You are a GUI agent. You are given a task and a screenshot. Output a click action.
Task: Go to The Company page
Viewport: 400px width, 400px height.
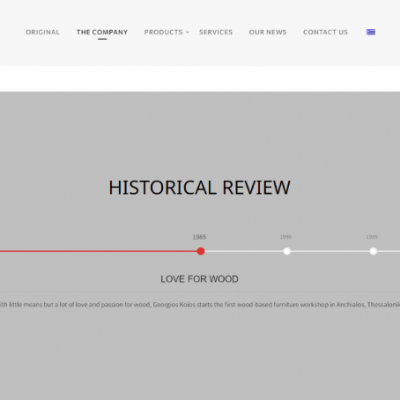click(x=102, y=32)
